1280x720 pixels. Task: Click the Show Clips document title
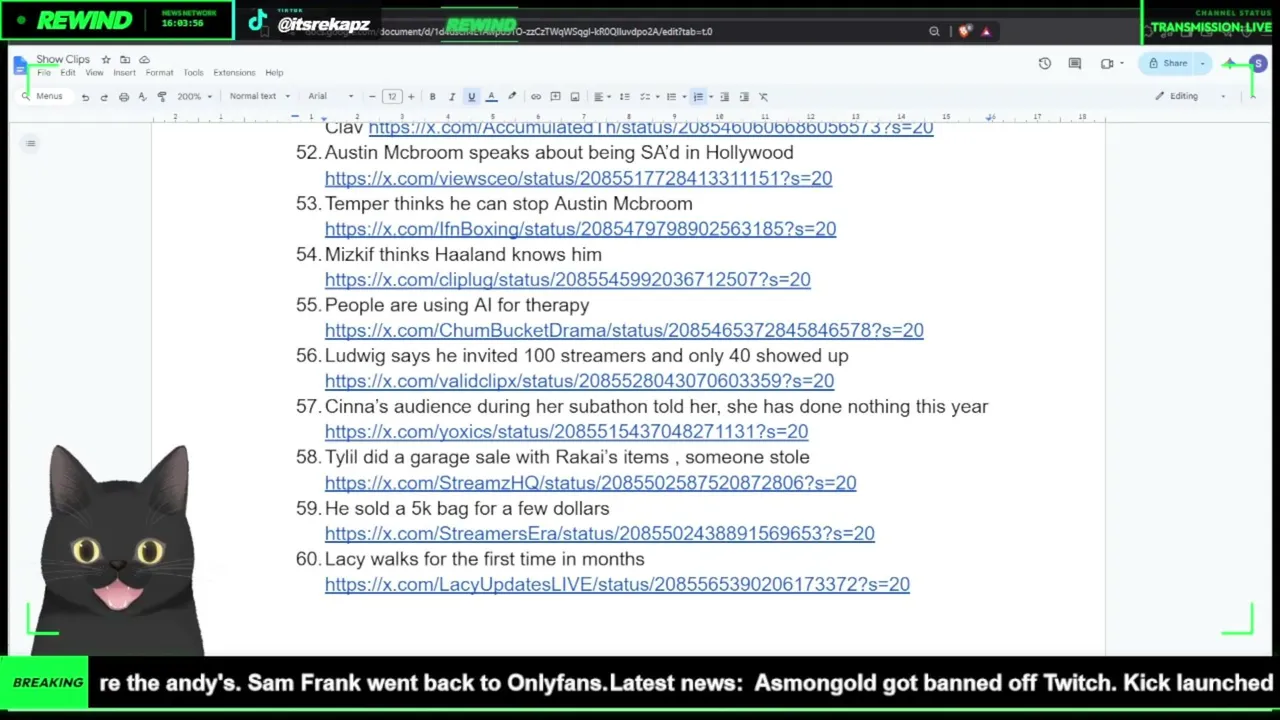[x=63, y=60]
